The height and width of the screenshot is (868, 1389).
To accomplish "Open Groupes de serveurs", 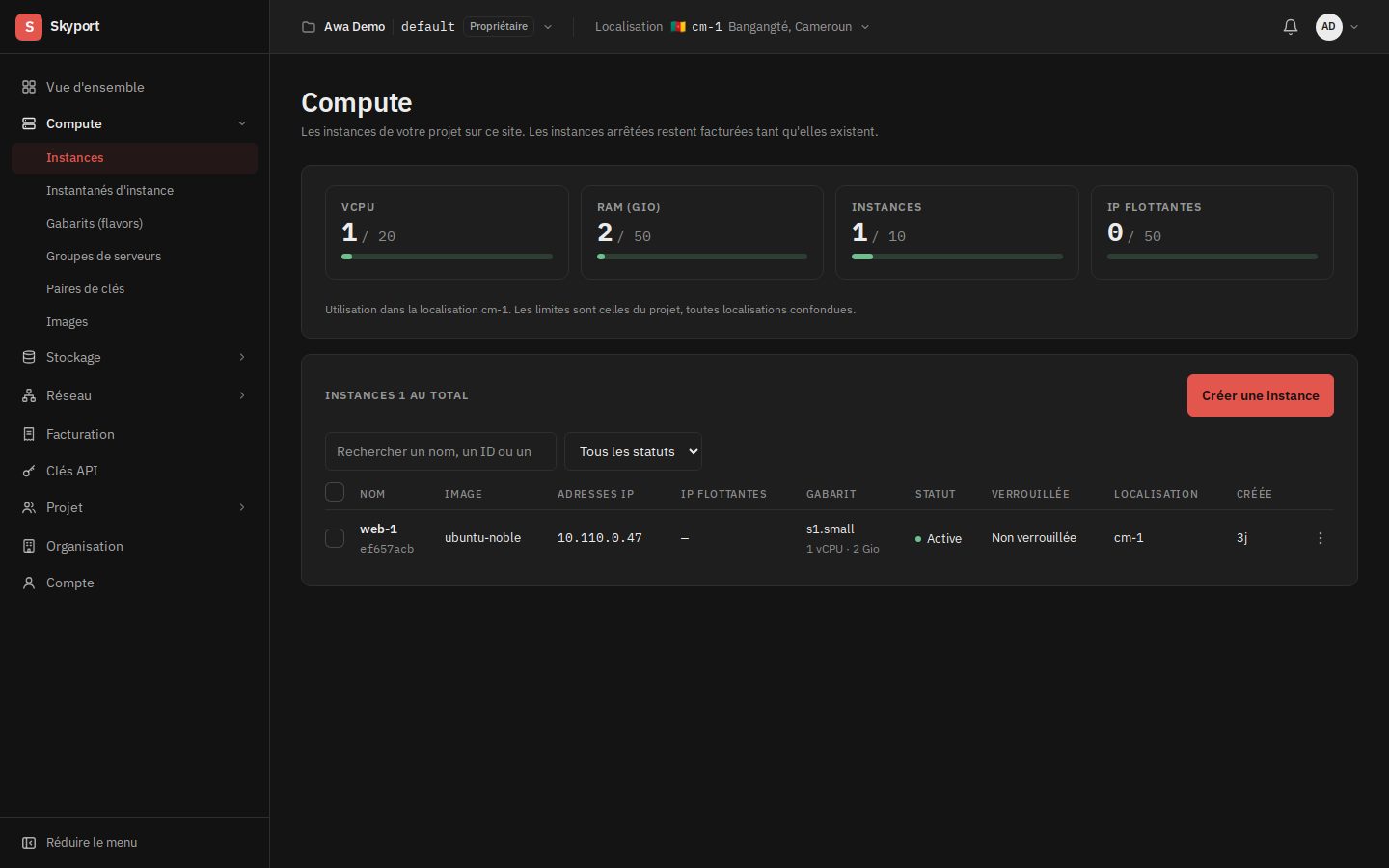I will coord(134,257).
